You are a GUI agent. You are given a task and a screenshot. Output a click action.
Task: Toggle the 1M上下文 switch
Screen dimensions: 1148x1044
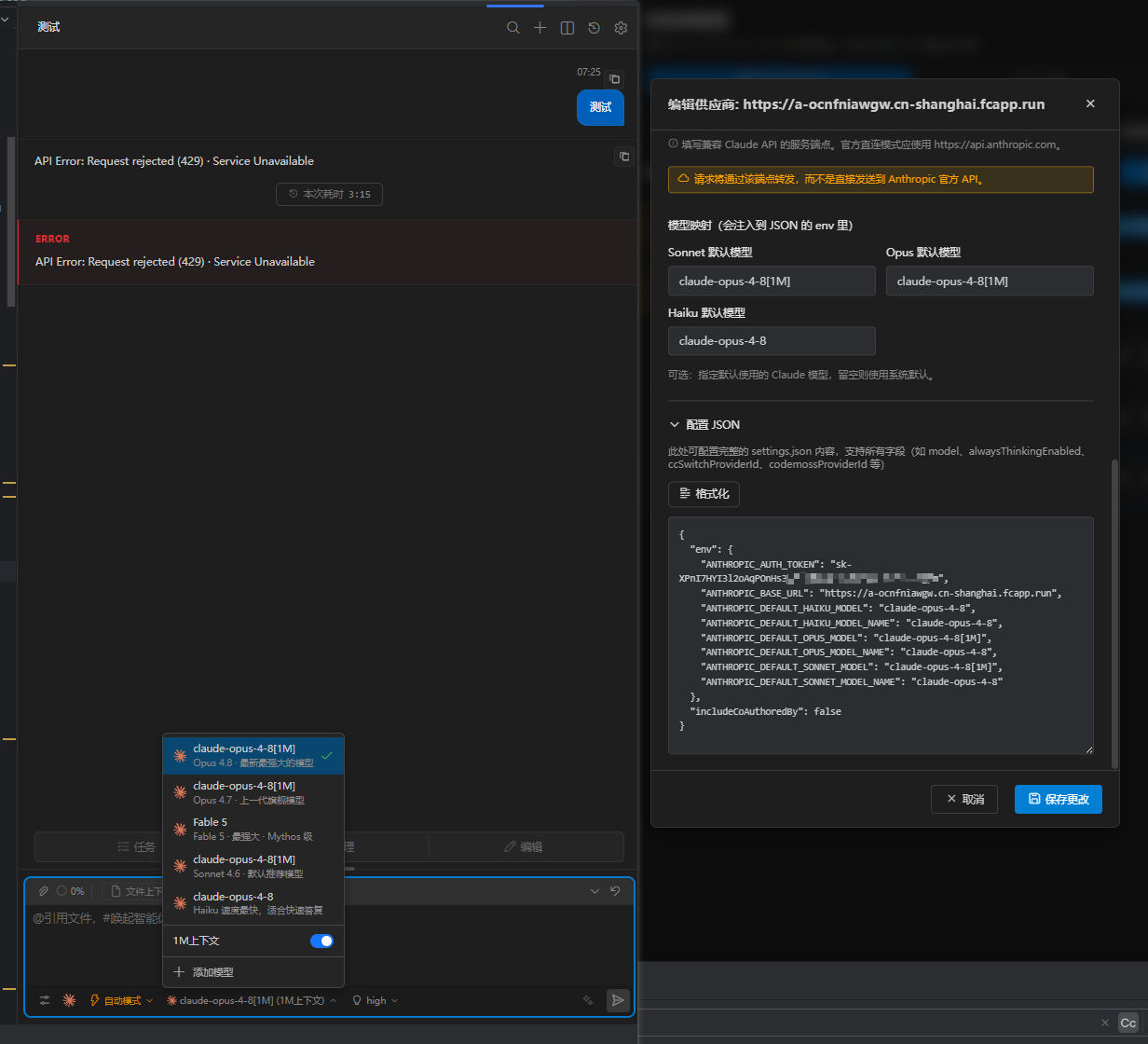click(x=321, y=941)
